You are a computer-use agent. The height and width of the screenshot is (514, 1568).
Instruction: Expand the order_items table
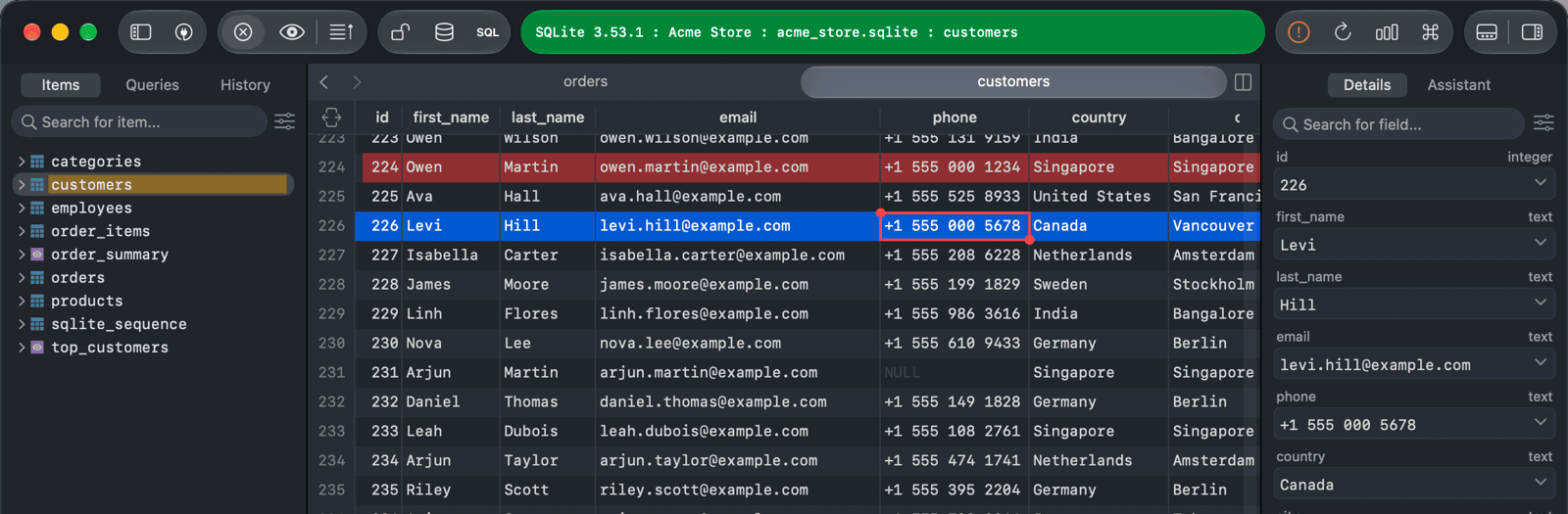click(22, 231)
